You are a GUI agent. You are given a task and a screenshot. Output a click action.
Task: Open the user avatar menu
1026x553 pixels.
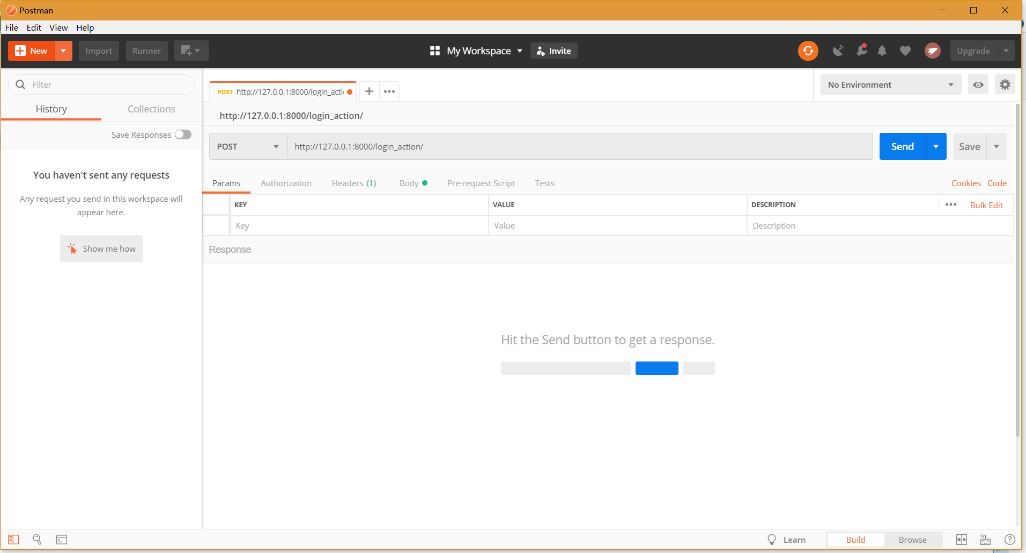coord(932,50)
